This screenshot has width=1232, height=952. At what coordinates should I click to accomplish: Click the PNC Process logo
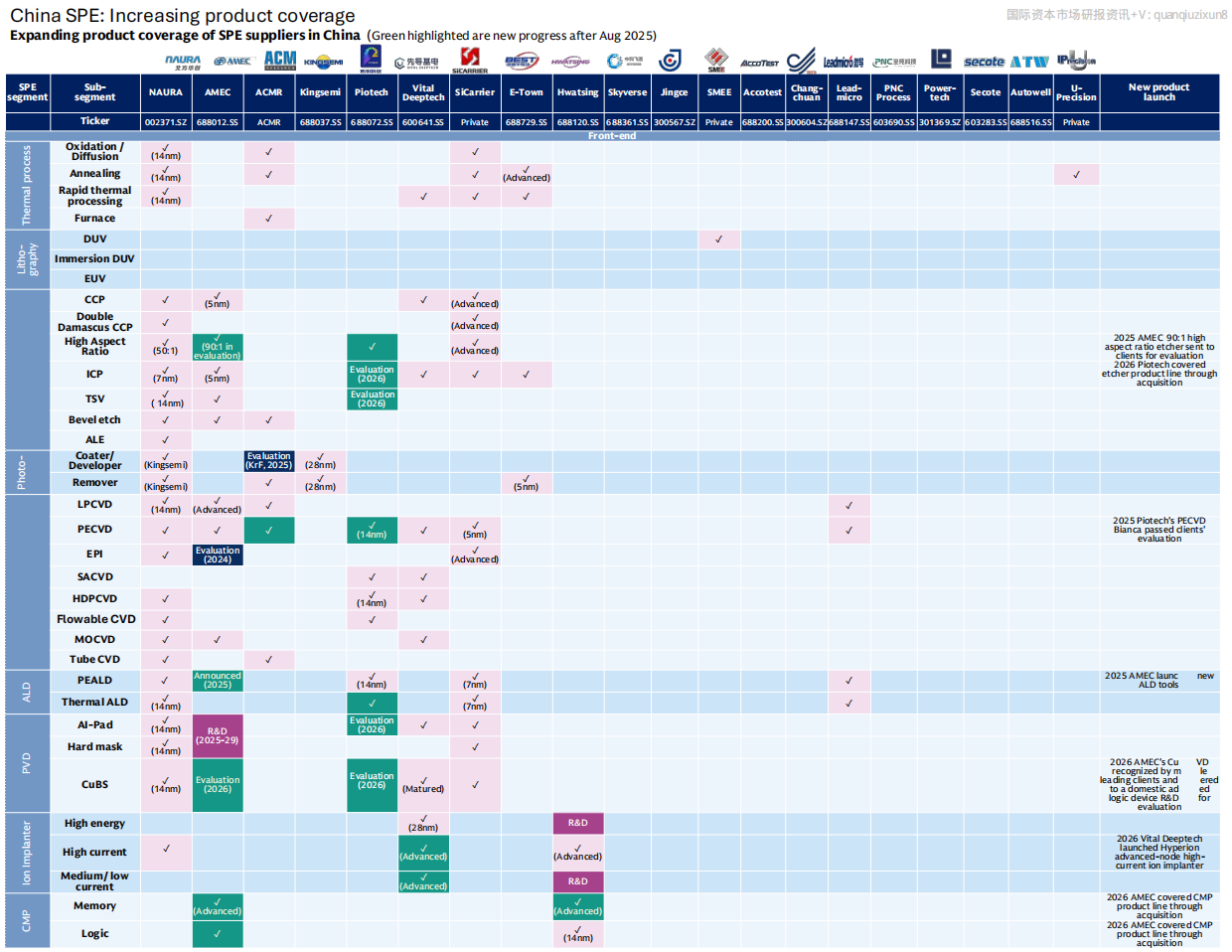[x=894, y=62]
